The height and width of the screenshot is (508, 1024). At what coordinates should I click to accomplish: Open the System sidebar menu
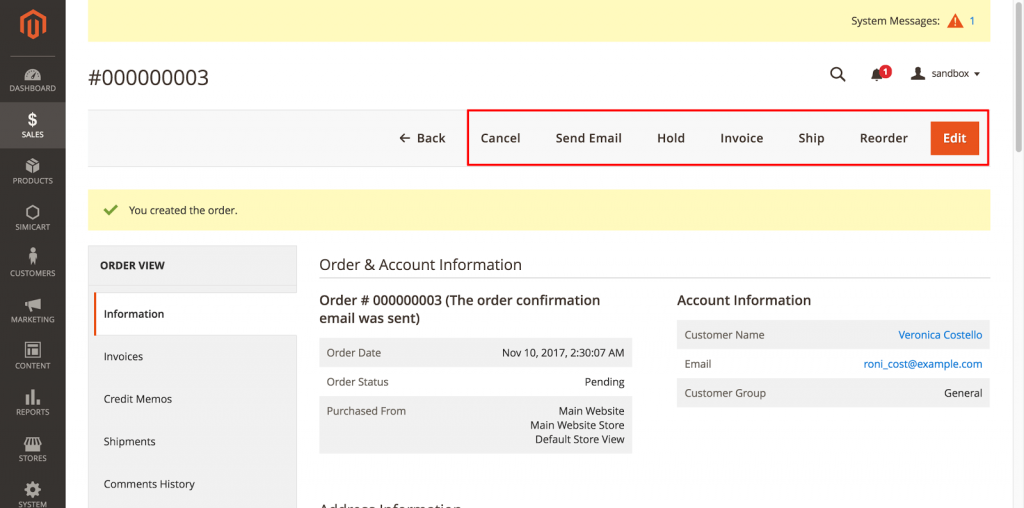point(33,494)
